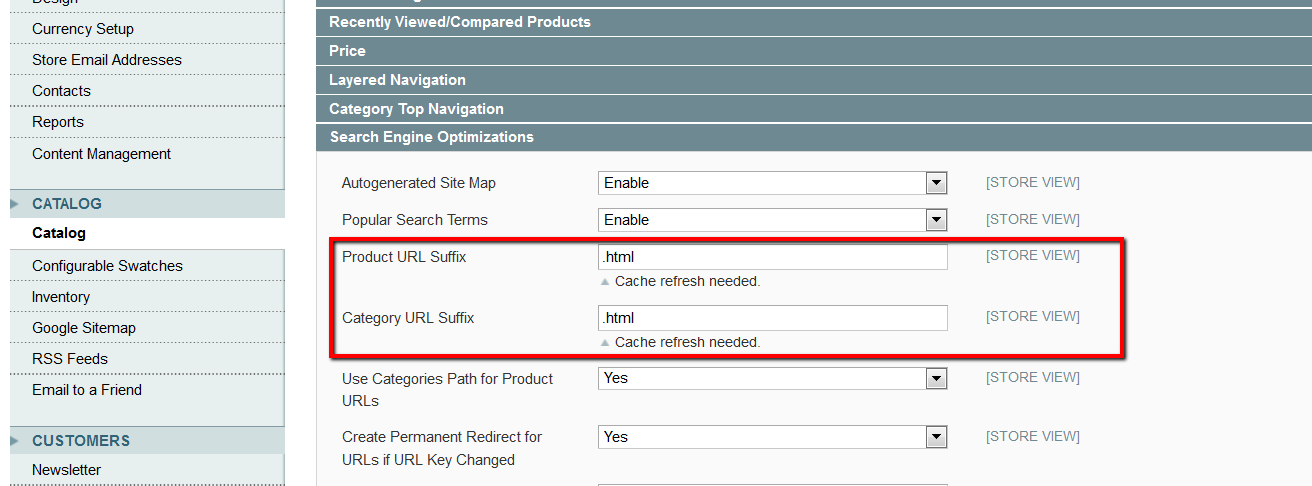Open Use Categories Path for Product URLs dropdown
Screen dimensions: 1312x486
coord(772,378)
